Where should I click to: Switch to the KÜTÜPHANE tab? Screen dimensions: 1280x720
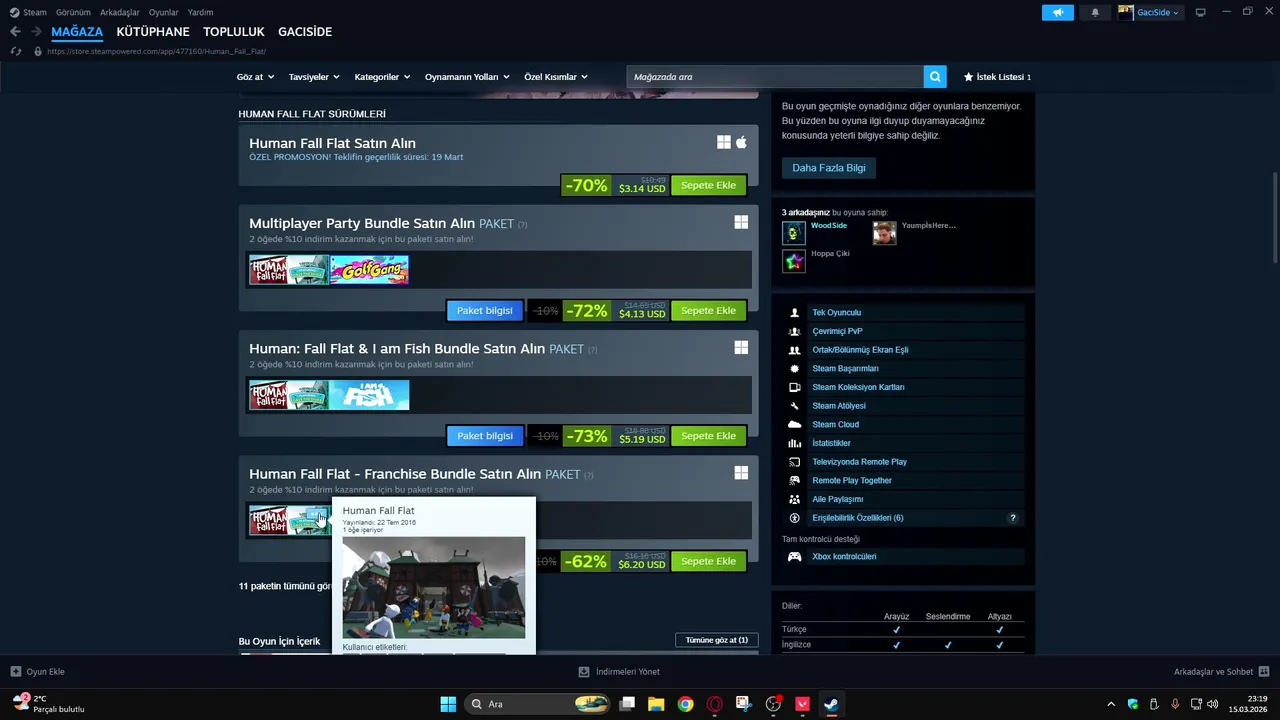[x=153, y=32]
